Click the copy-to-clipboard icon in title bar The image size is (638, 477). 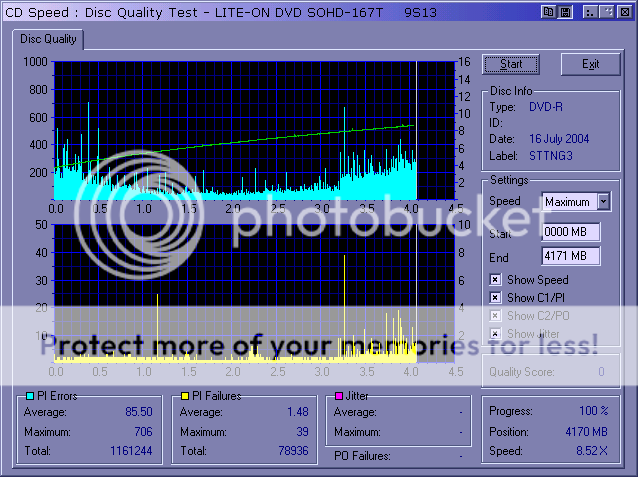pyautogui.click(x=549, y=11)
